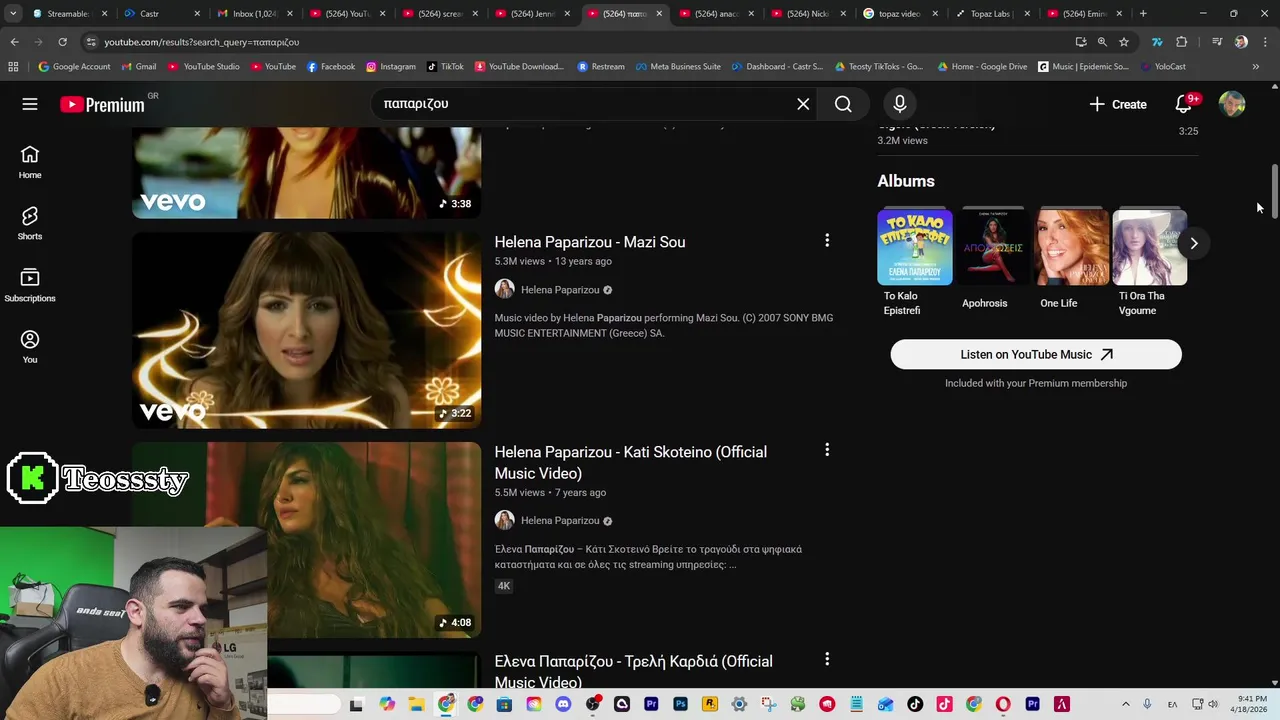Switch to the Streamable browser tab
Image resolution: width=1280 pixels, height=720 pixels.
pos(68,14)
